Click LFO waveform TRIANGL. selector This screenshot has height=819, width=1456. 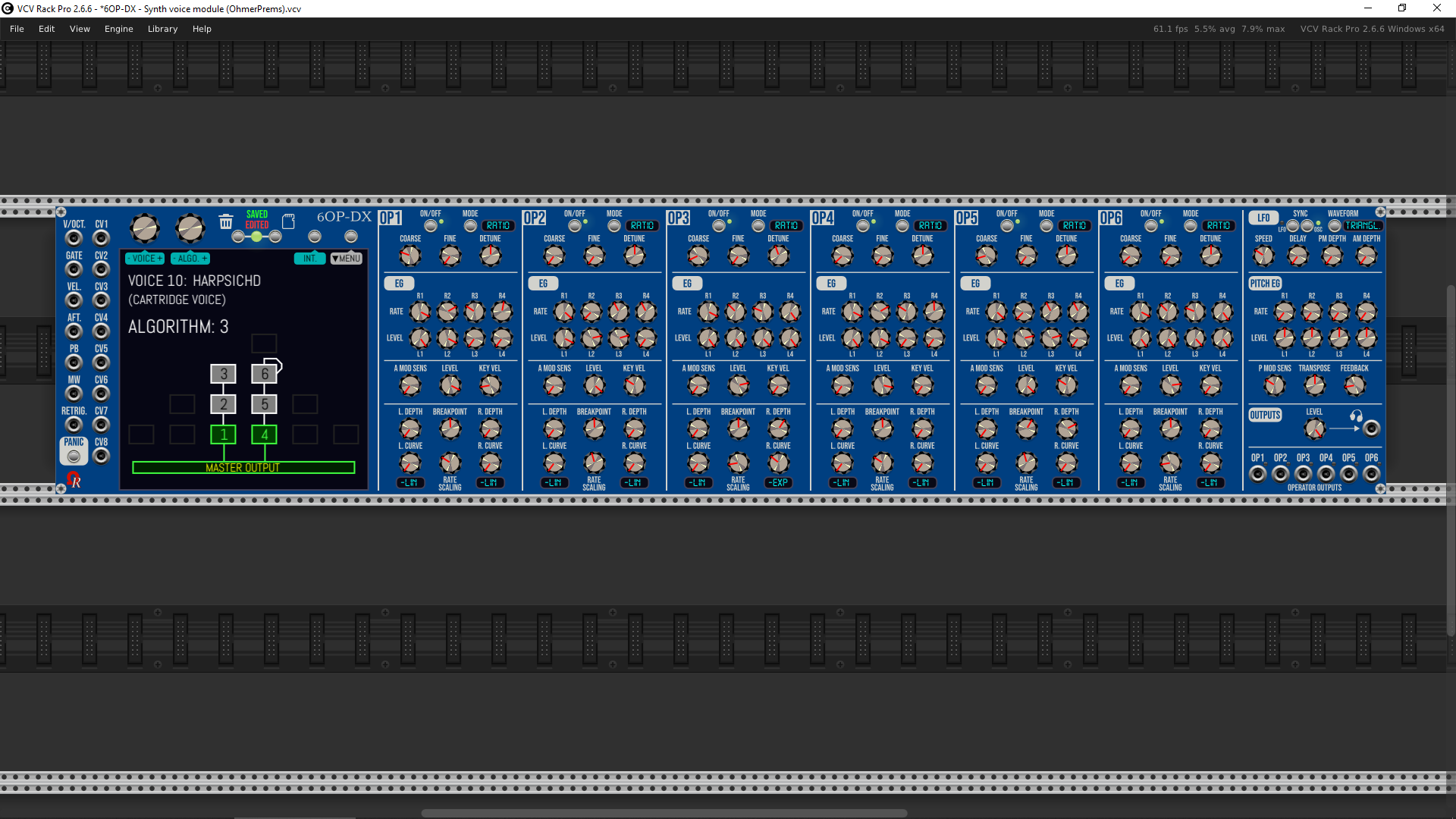tap(1363, 226)
